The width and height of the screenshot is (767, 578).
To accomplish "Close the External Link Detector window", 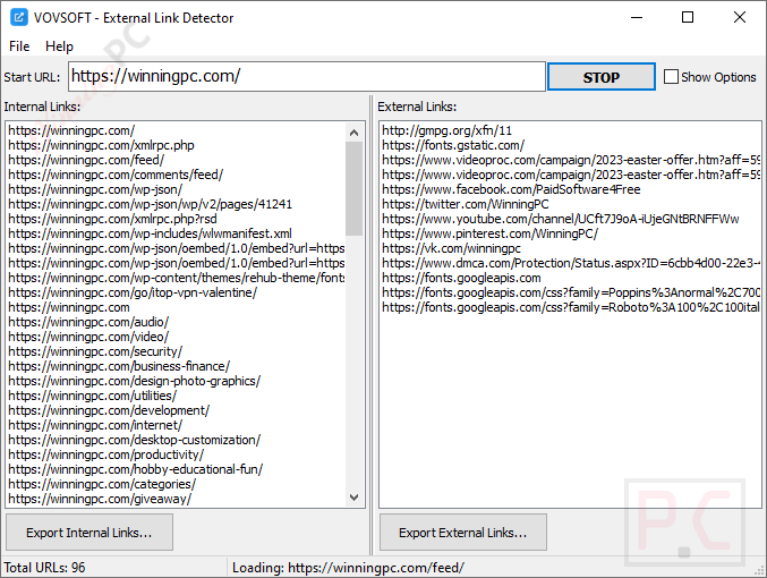I will [x=739, y=18].
